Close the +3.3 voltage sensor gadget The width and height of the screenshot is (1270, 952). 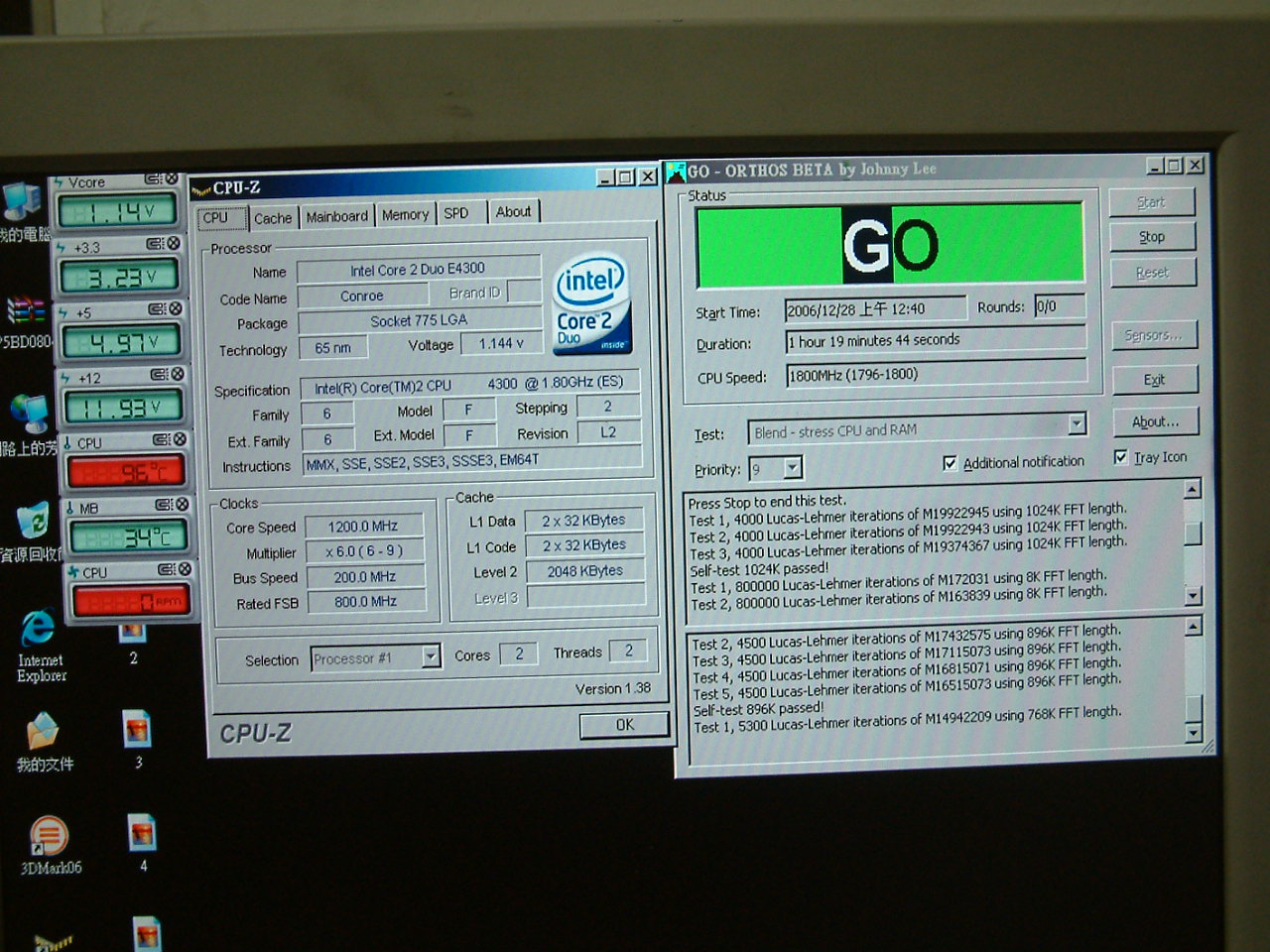click(174, 244)
